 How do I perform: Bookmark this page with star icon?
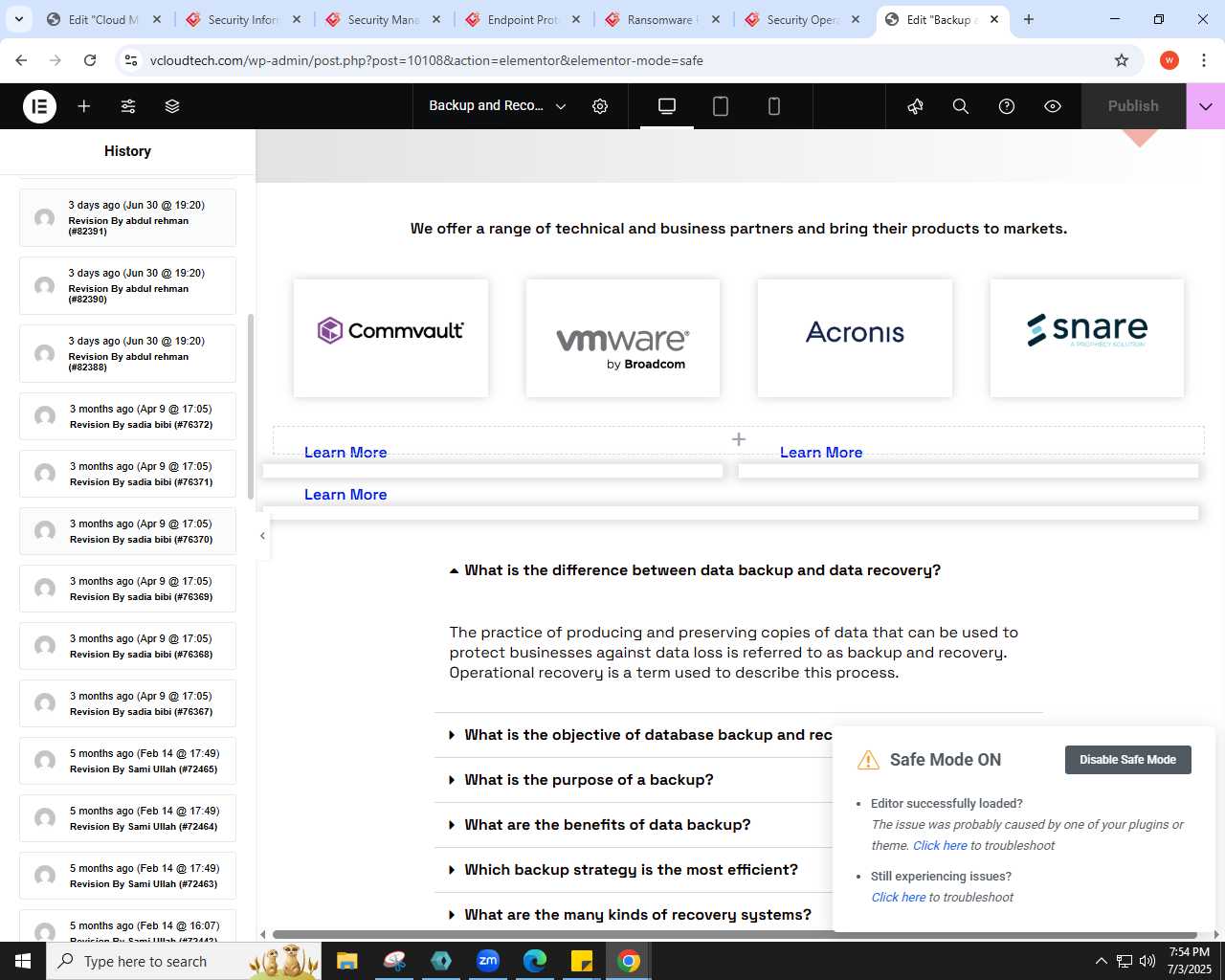click(1122, 60)
